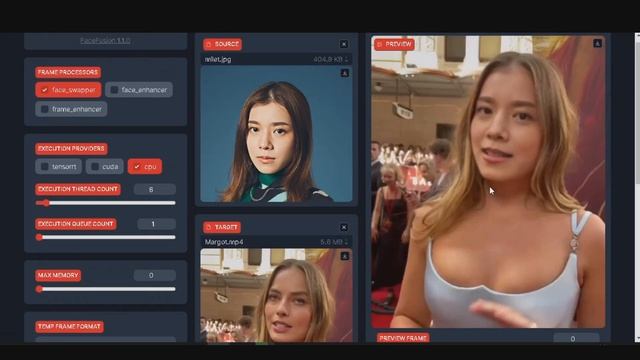This screenshot has width=640, height=360.
Task: Click the Temp Frame Format label
Action: (x=69, y=327)
